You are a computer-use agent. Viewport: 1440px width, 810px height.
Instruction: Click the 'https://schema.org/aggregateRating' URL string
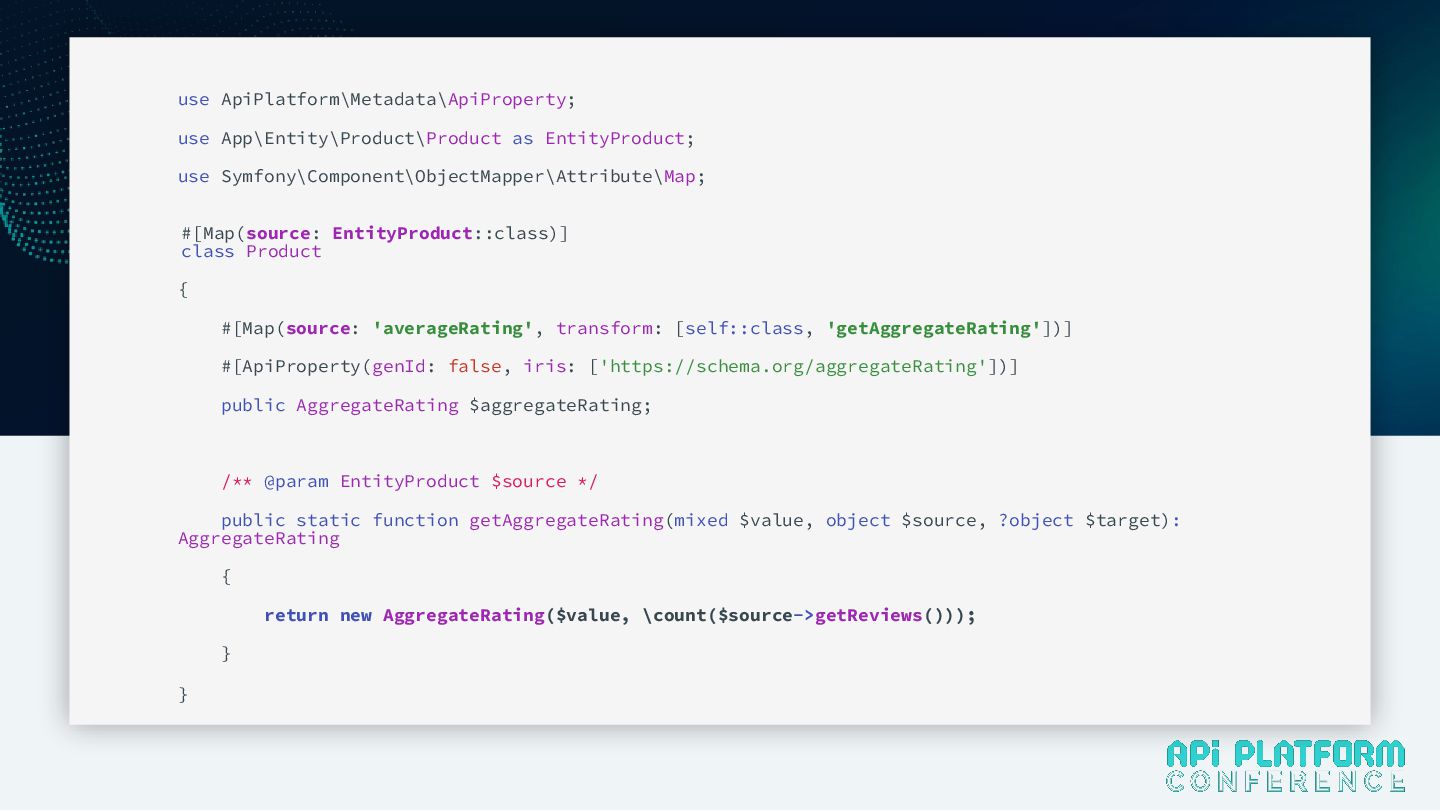tap(793, 367)
